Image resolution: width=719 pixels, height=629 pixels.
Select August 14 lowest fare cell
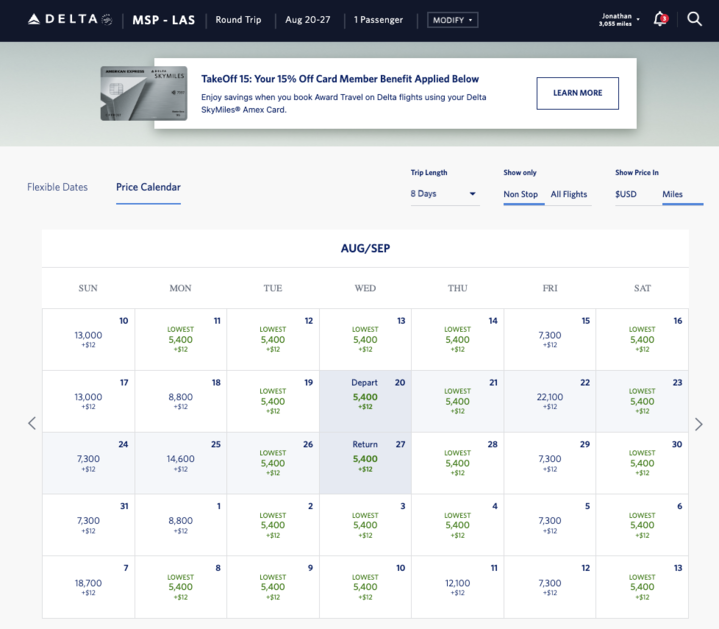tap(458, 339)
